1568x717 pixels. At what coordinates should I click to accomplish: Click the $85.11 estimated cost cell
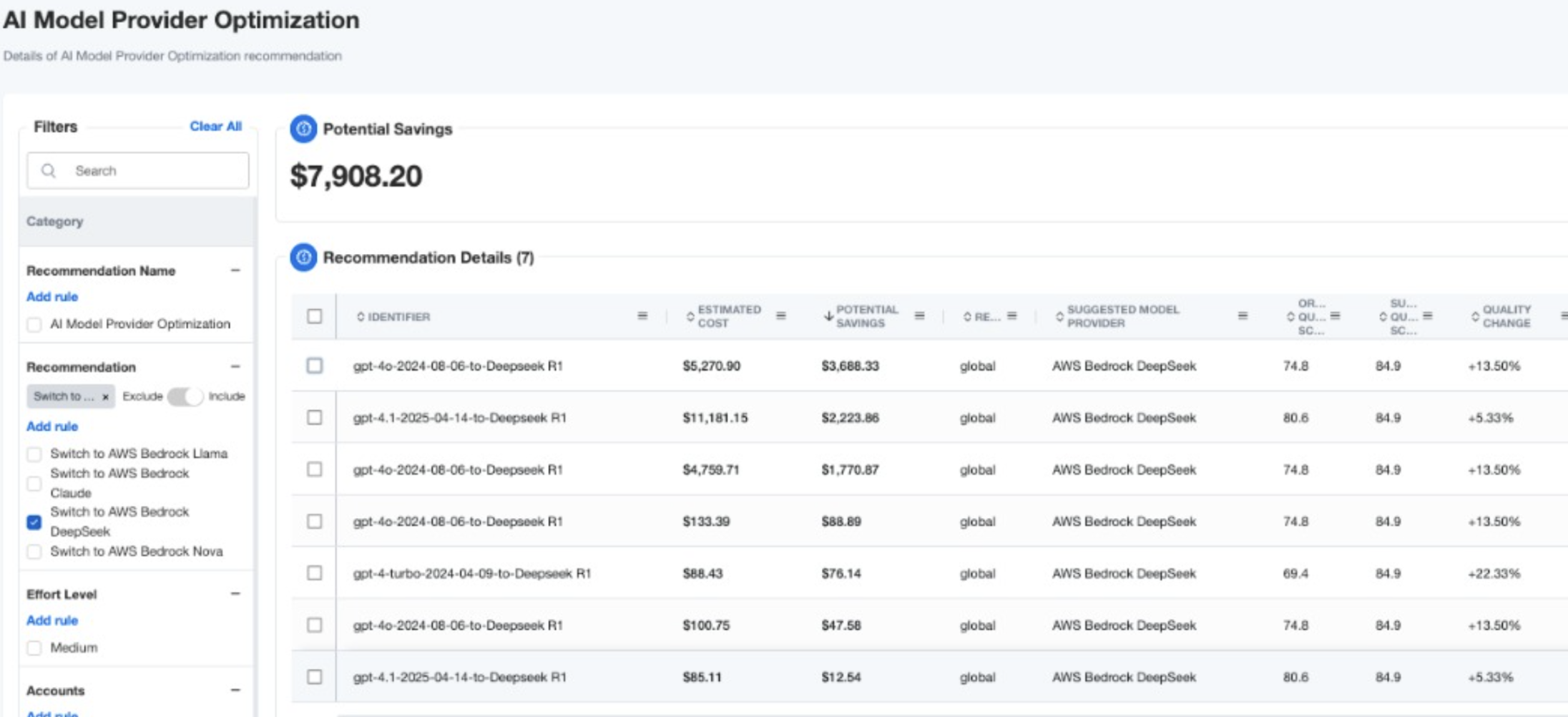[702, 677]
